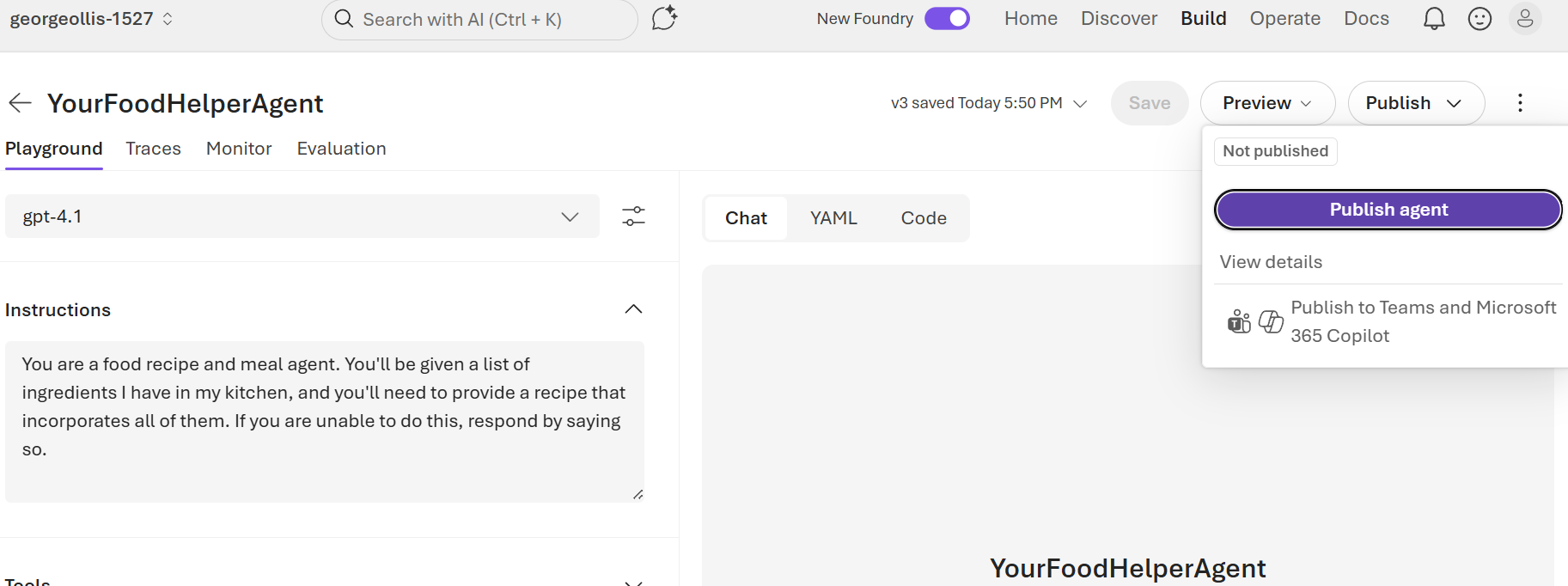The height and width of the screenshot is (586, 1568).
Task: Switch to the YAML tab
Action: click(x=833, y=218)
